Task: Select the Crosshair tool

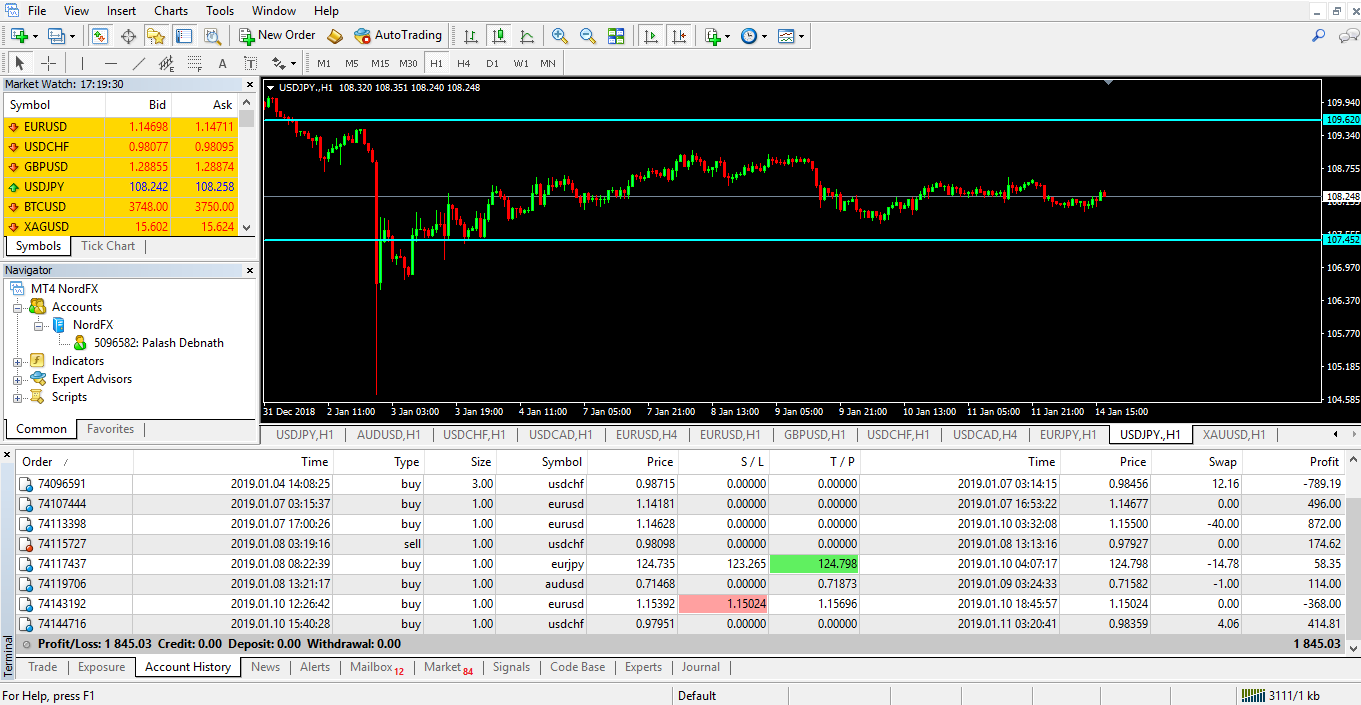Action: pyautogui.click(x=48, y=63)
